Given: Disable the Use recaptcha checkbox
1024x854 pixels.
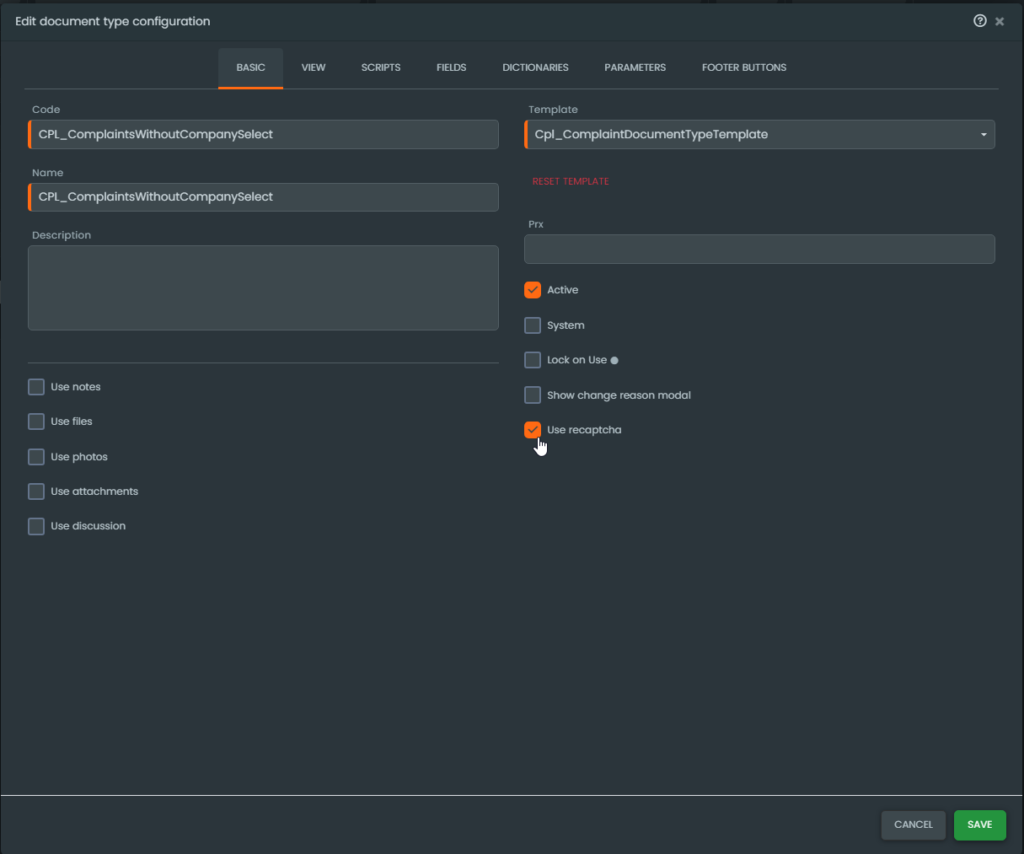Looking at the screenshot, I should (x=533, y=430).
